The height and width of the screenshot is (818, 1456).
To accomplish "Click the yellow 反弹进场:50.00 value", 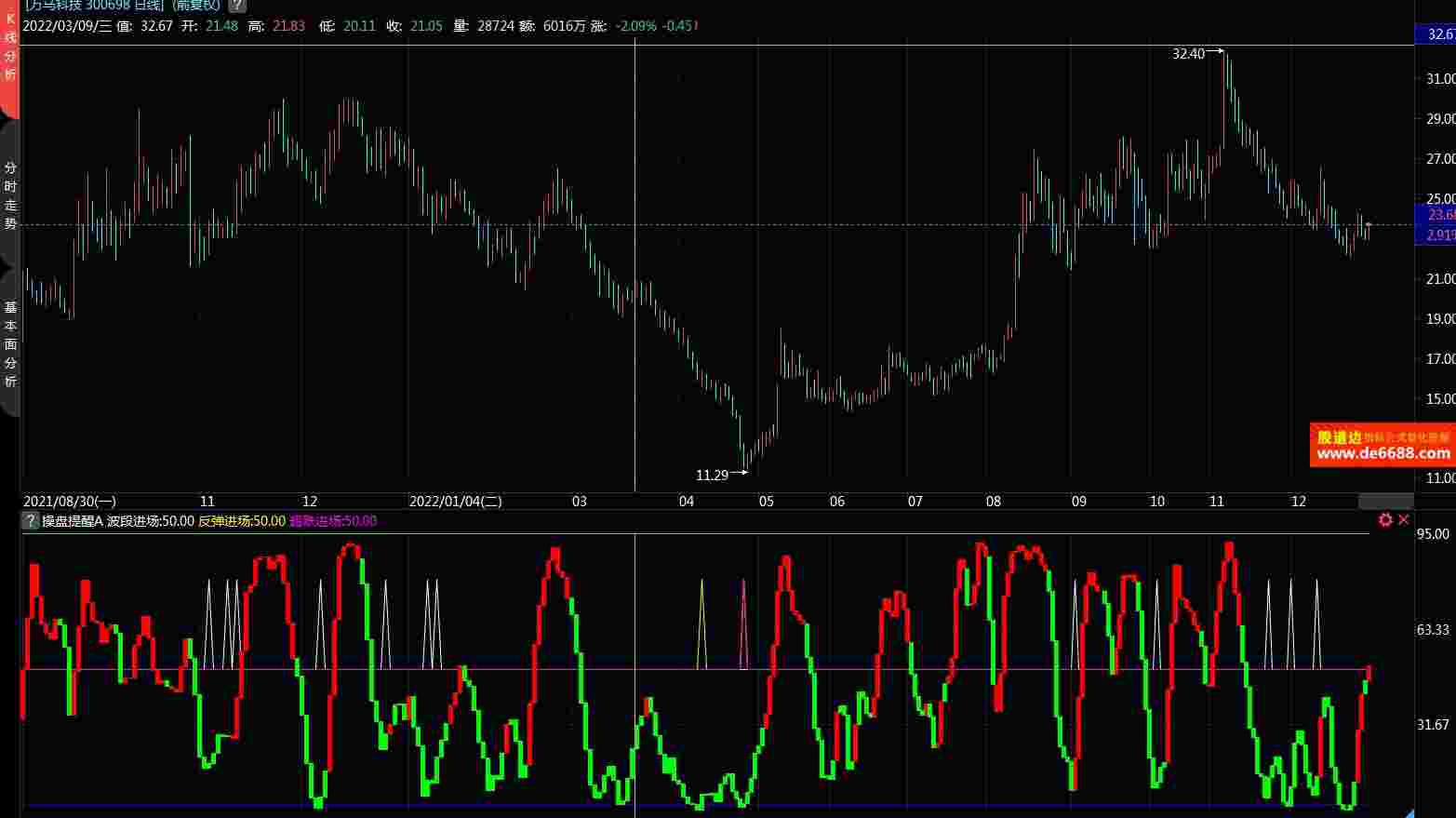I will [242, 521].
